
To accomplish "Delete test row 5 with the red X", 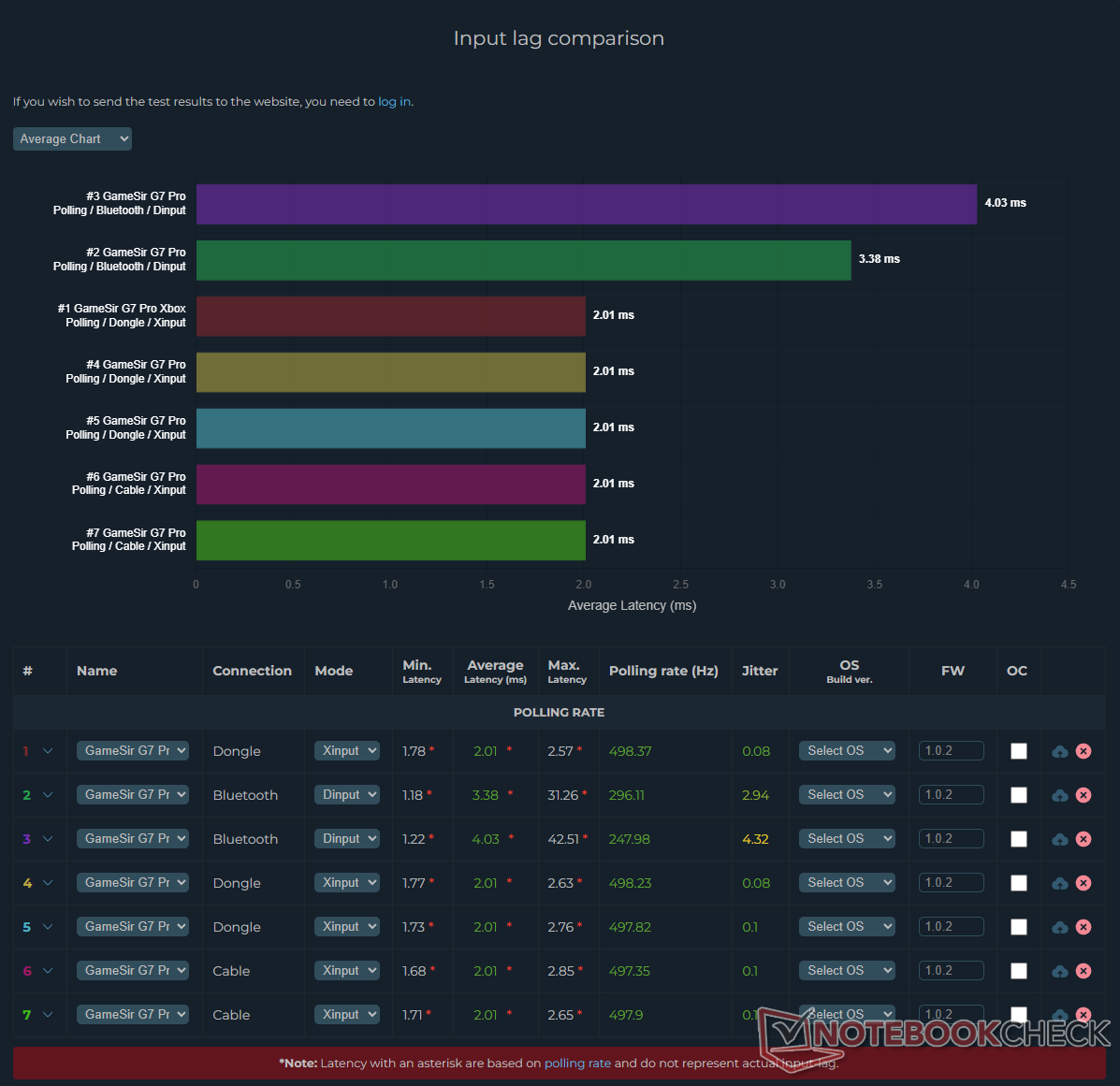I will [1084, 927].
